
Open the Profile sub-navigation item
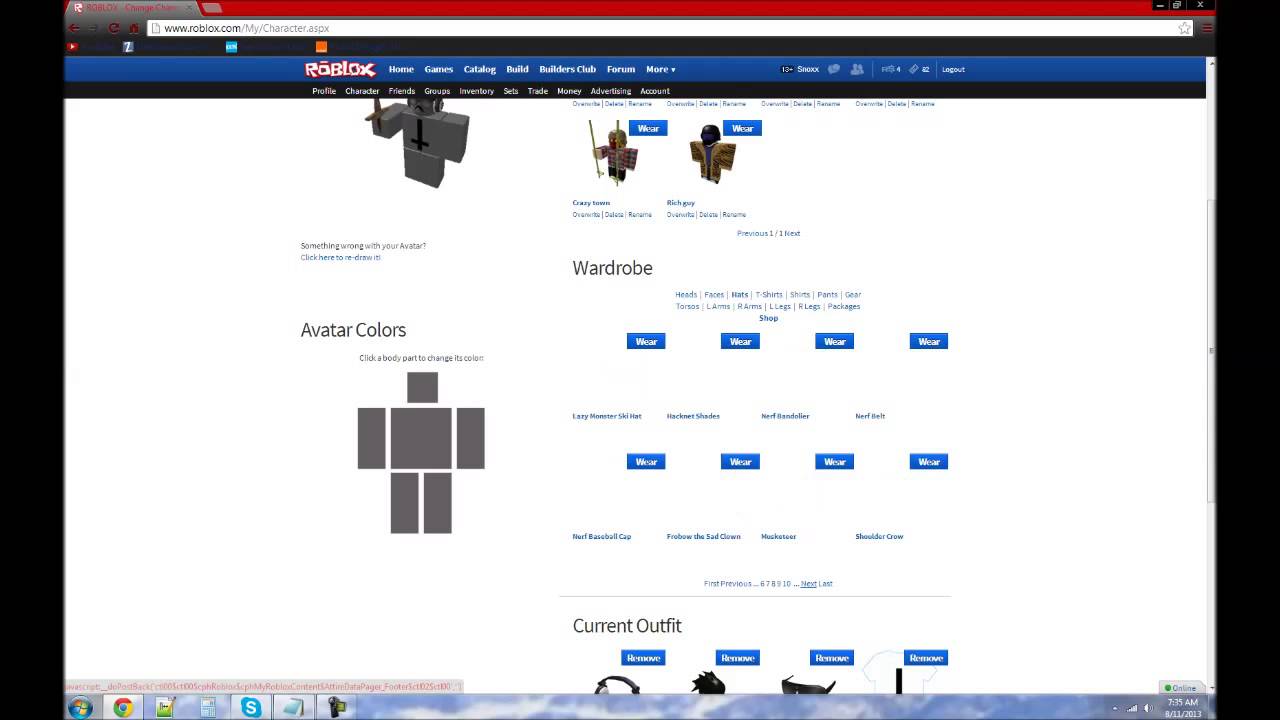pos(323,91)
